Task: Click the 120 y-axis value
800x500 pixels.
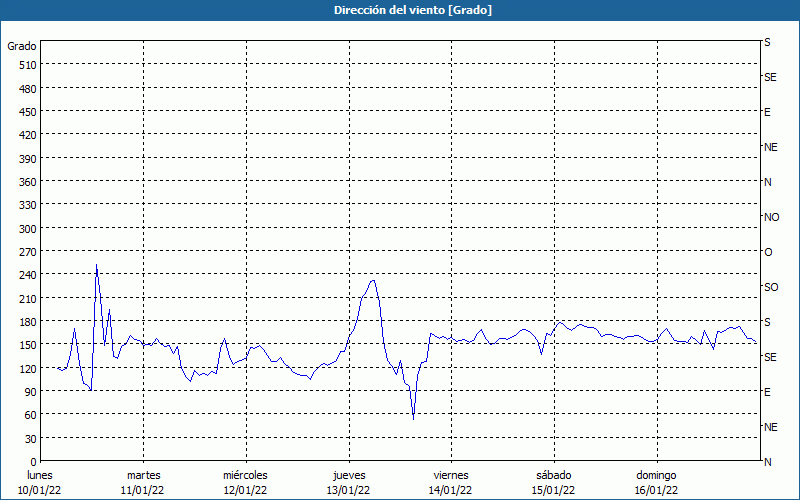Action: [x=28, y=368]
